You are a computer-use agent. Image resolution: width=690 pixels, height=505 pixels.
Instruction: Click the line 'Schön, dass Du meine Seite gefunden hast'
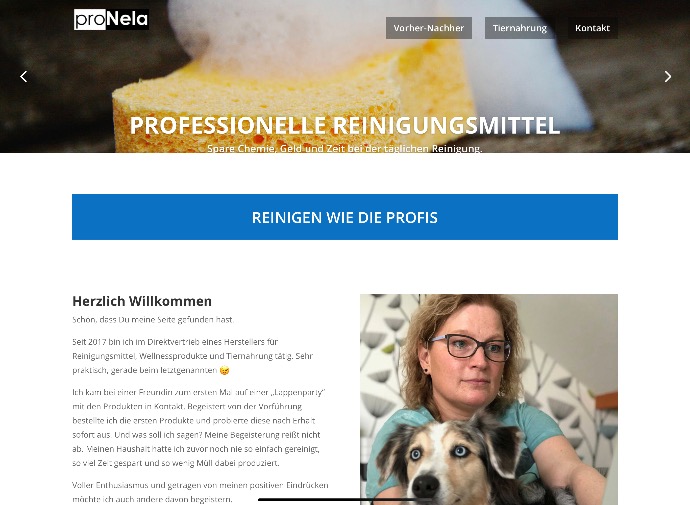coord(153,320)
